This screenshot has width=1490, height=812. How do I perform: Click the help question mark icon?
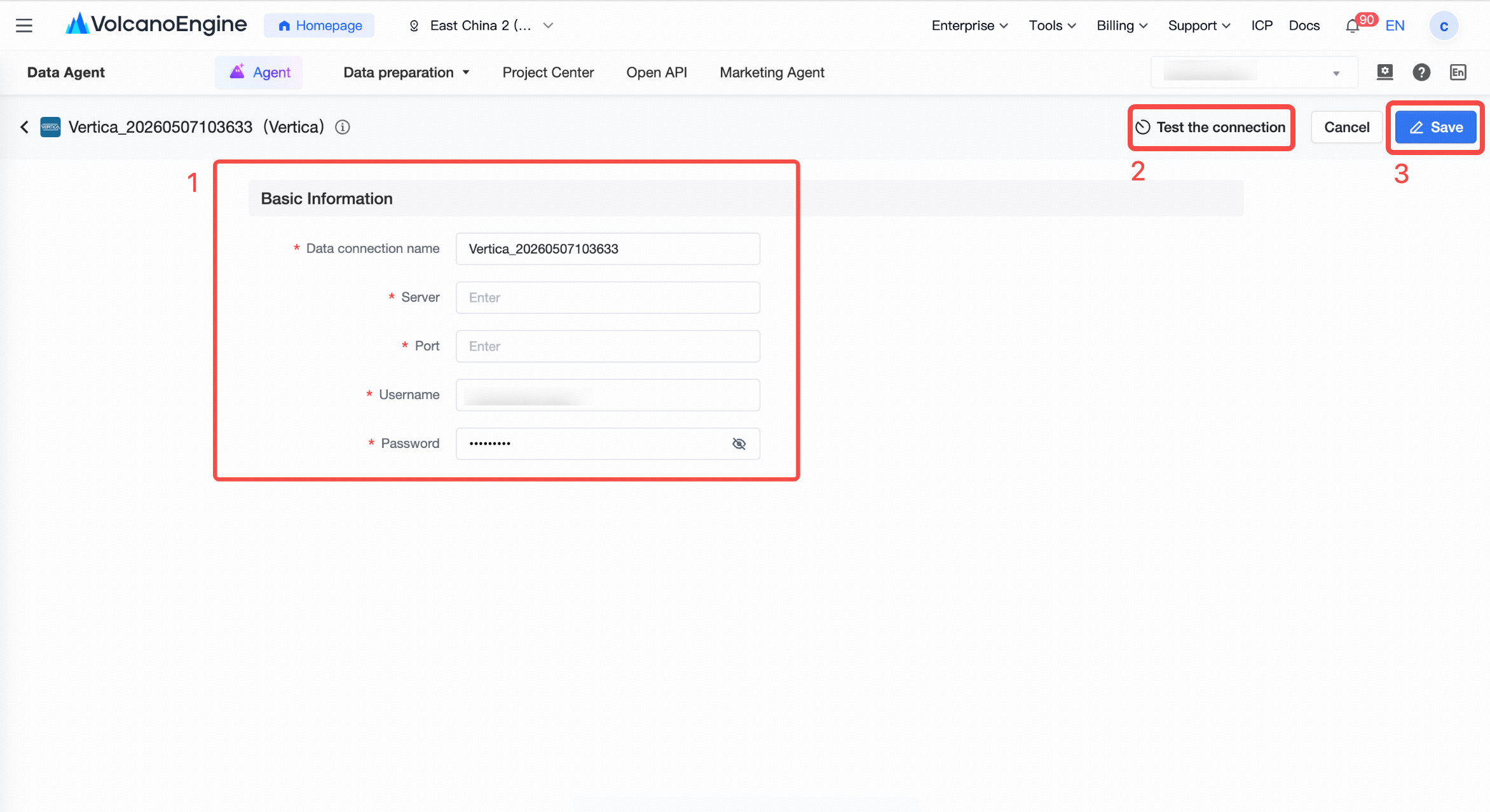coord(1421,72)
